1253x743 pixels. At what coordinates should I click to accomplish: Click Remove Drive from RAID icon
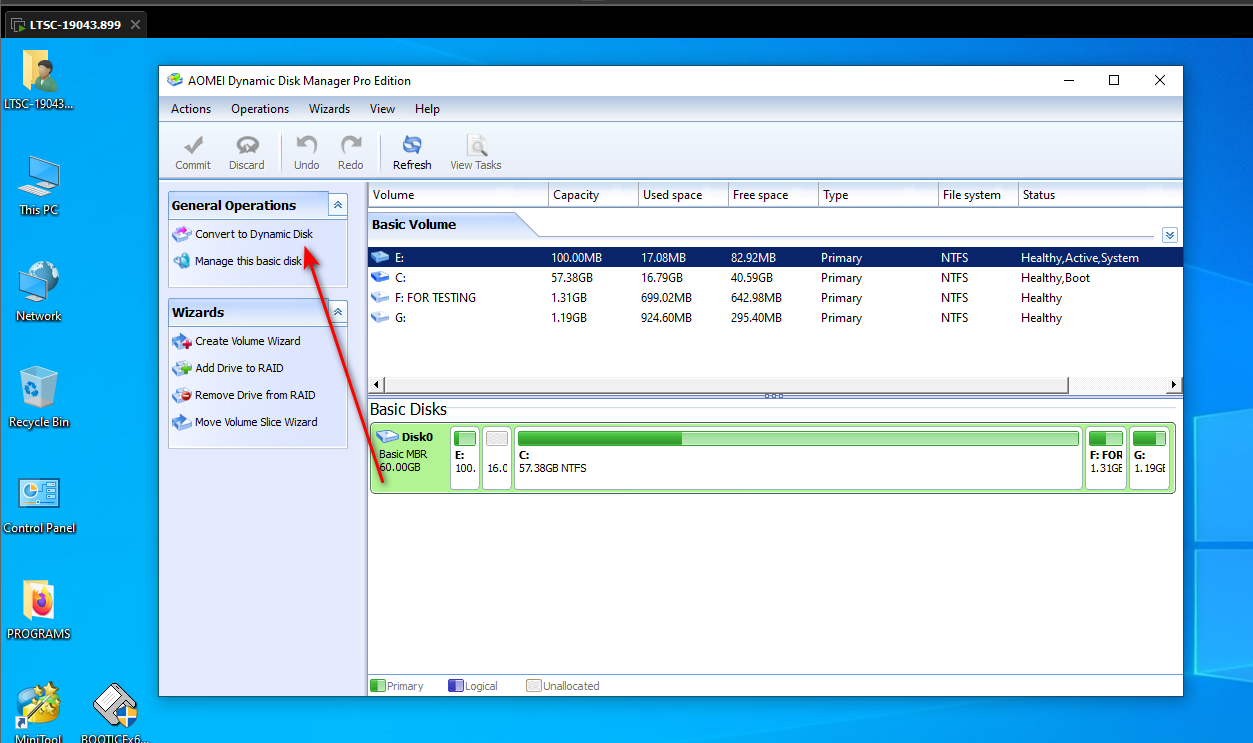tap(181, 395)
